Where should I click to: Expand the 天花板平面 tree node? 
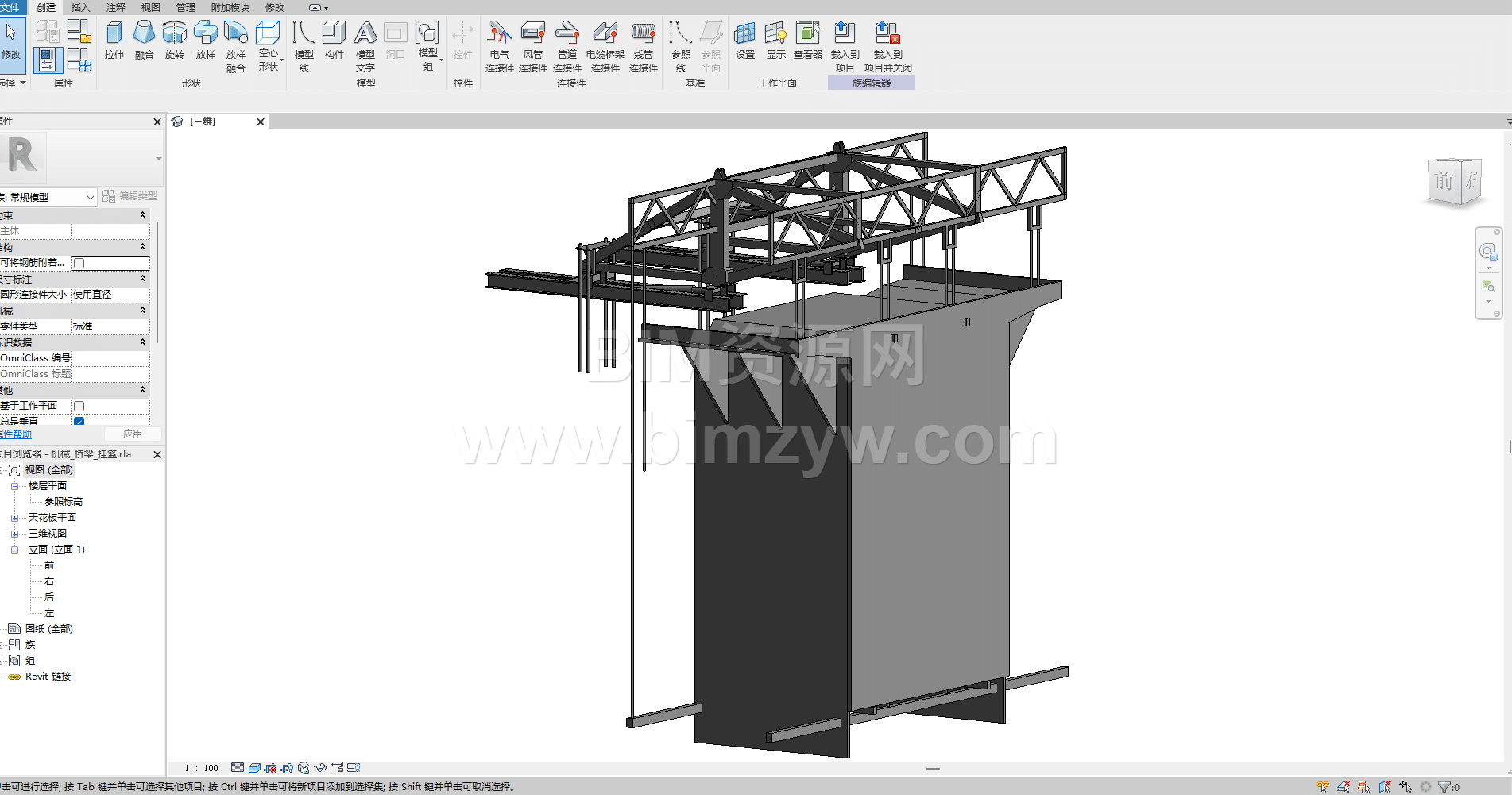(14, 518)
